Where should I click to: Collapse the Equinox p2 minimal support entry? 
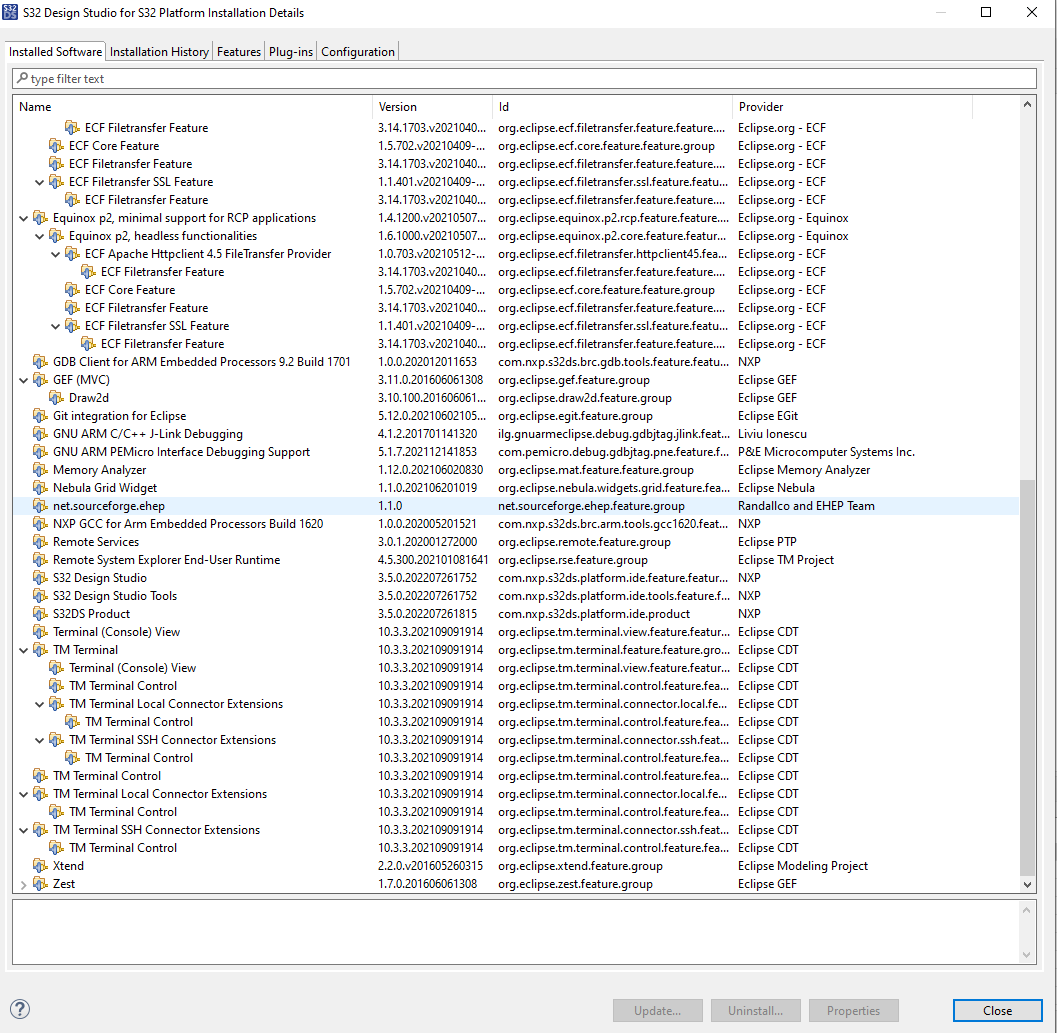pyautogui.click(x=23, y=217)
